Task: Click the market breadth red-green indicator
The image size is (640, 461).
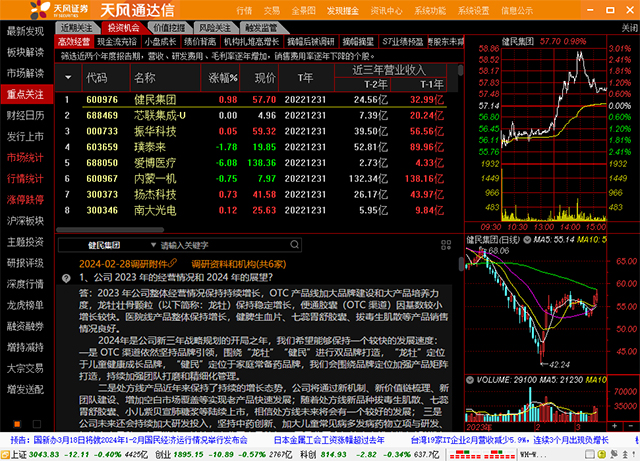Action: pos(482,454)
